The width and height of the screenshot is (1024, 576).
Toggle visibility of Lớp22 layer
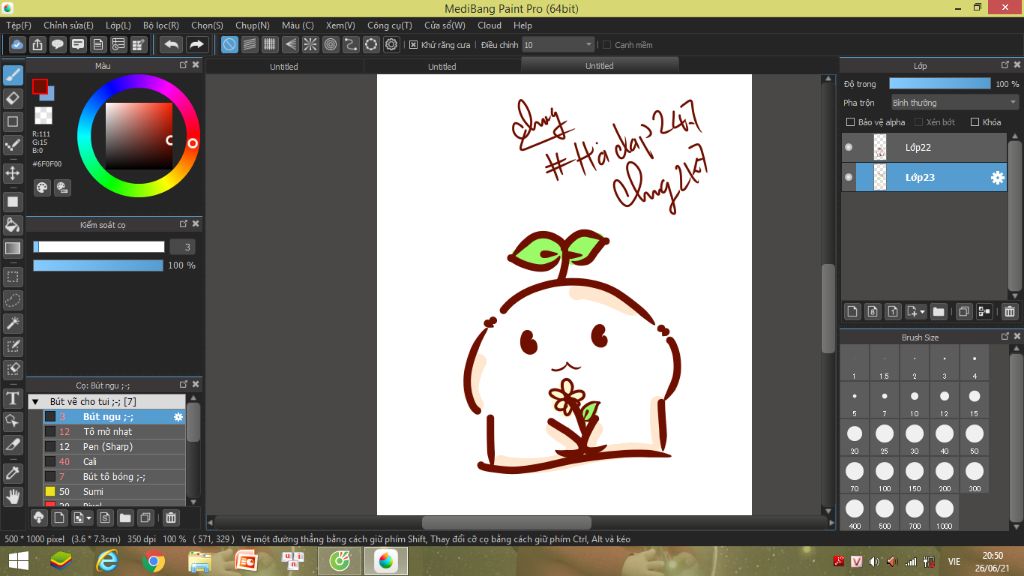849,147
